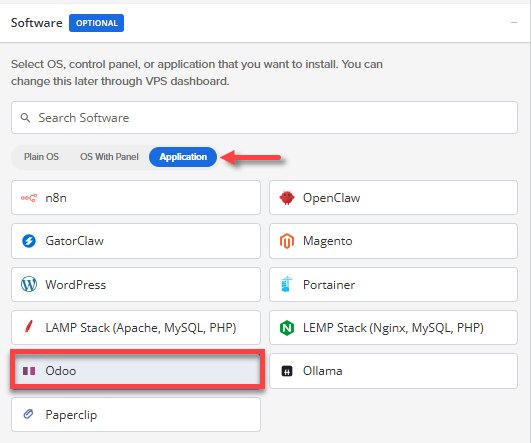The image size is (531, 443).
Task: Switch to OS With Panel tab
Action: (109, 157)
